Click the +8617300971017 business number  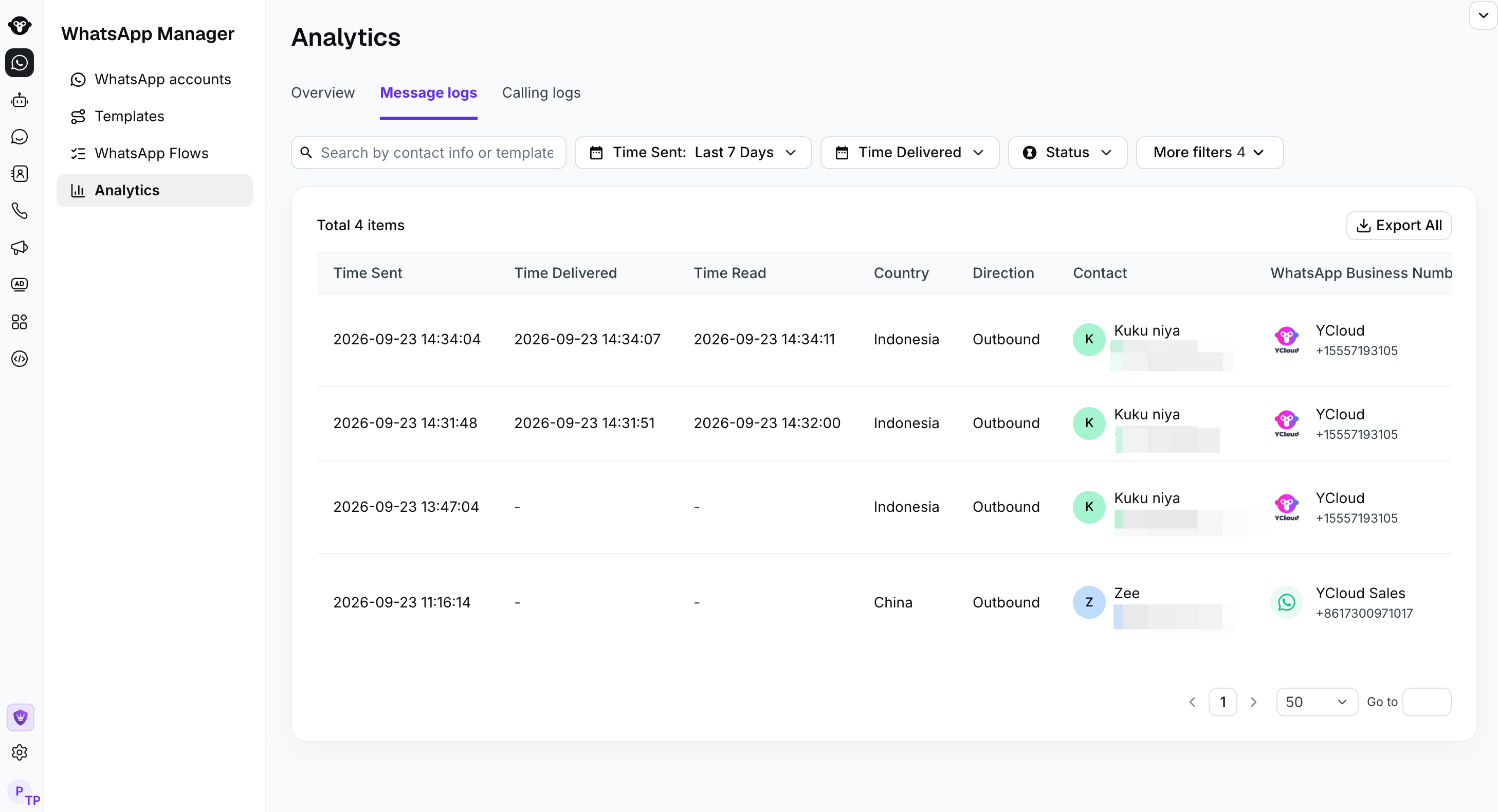tap(1364, 614)
